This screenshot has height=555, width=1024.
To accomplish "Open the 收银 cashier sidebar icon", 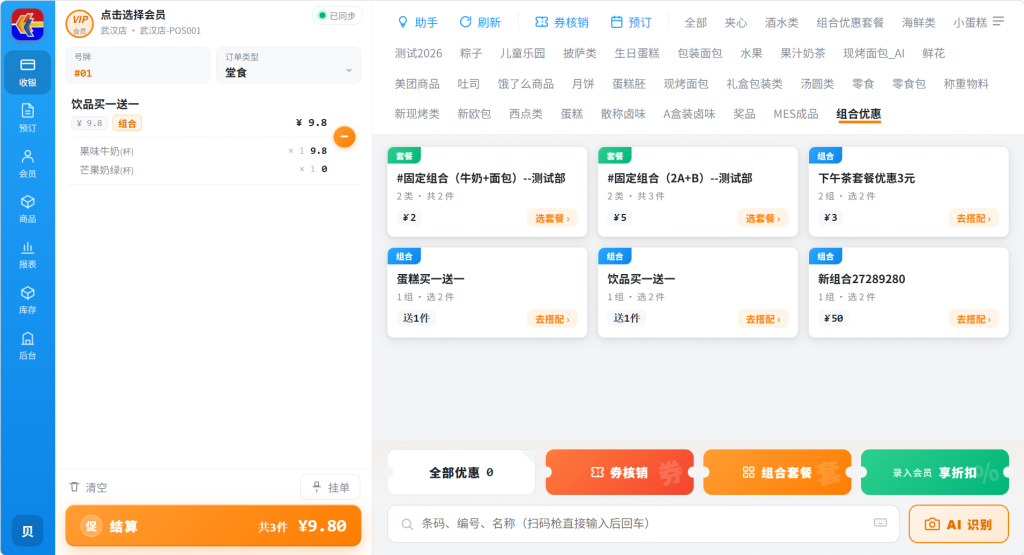I will (27, 72).
